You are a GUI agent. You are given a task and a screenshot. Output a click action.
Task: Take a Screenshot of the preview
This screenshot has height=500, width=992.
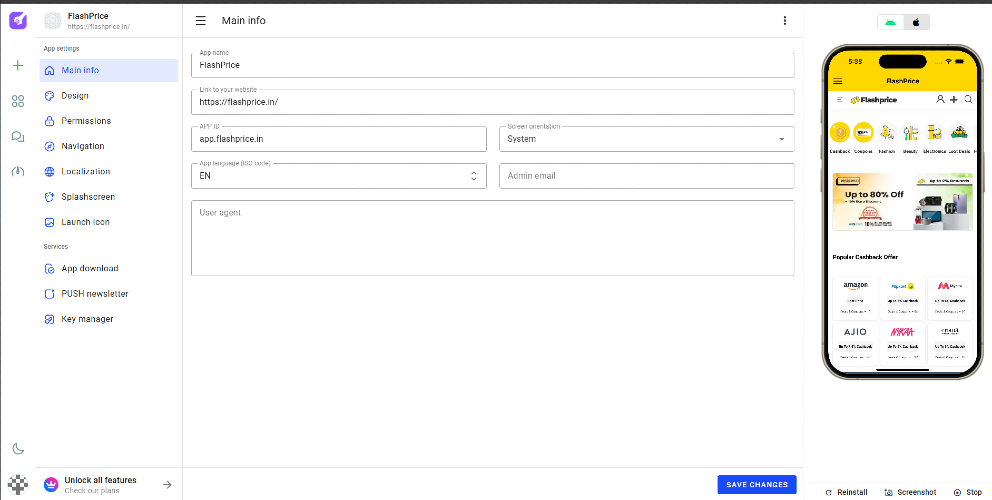(x=910, y=492)
